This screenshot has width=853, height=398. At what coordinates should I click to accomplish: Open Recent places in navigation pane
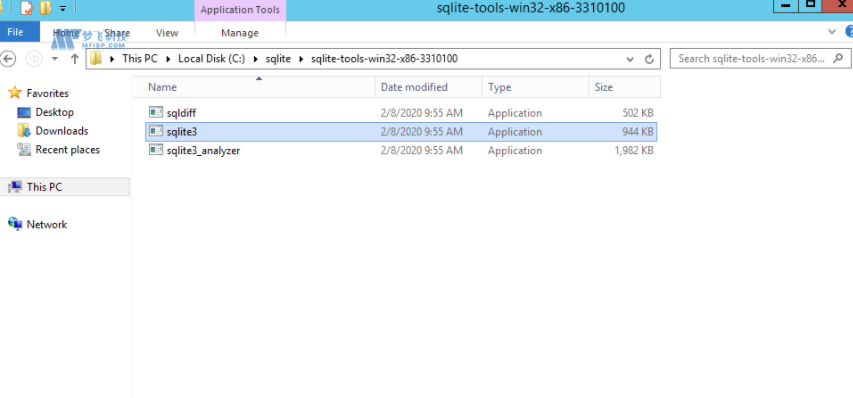[67, 150]
